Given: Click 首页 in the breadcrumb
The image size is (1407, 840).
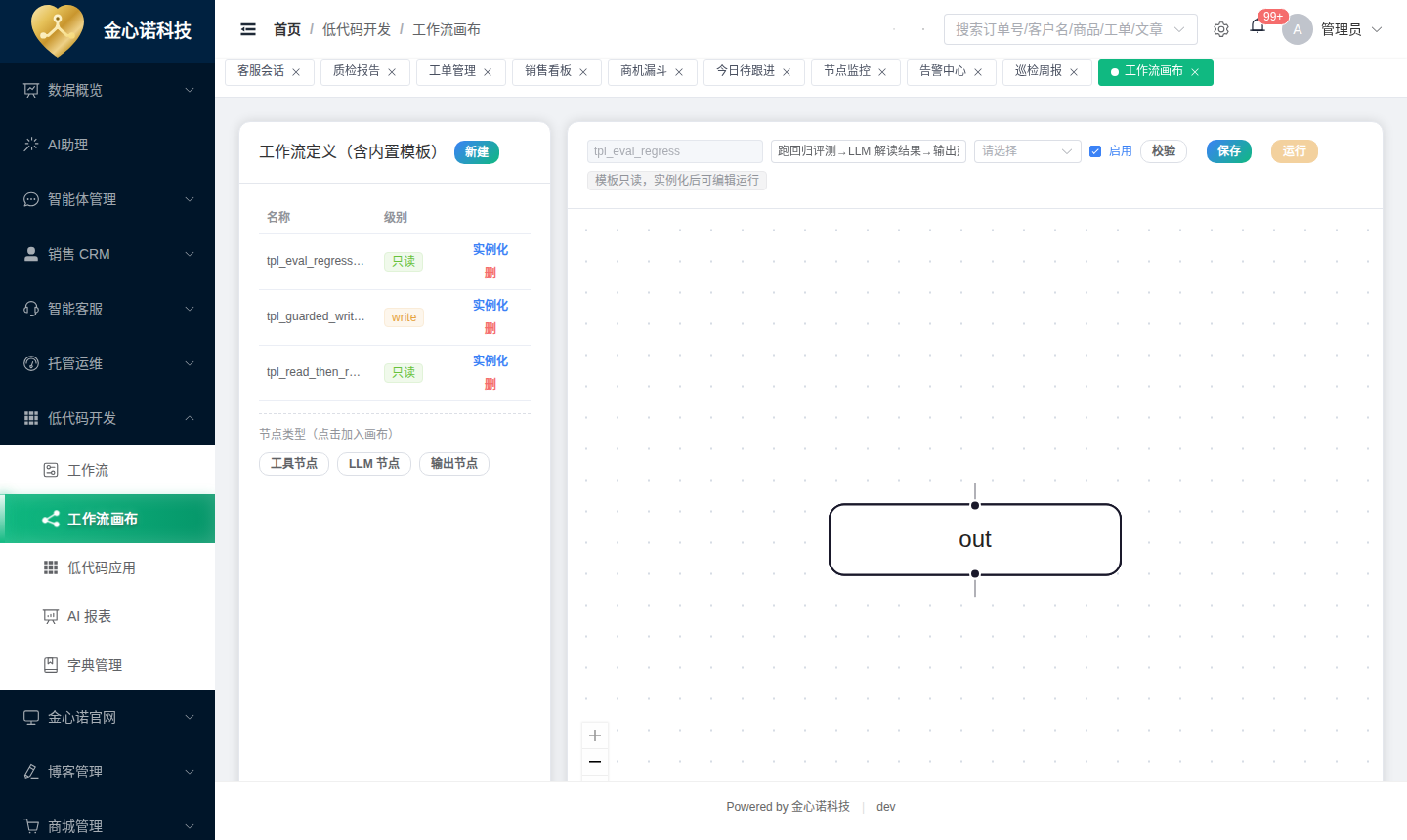Looking at the screenshot, I should click(x=287, y=29).
